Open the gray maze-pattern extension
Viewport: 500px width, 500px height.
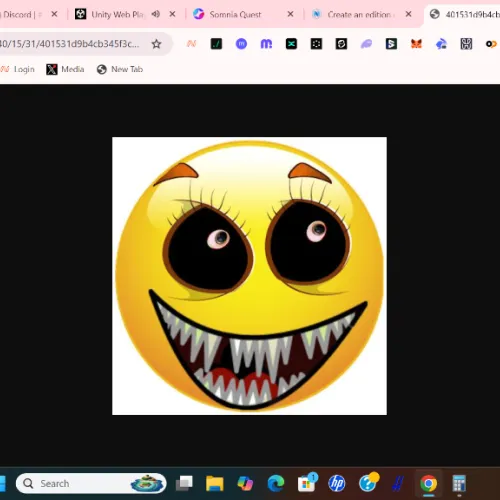(466, 44)
